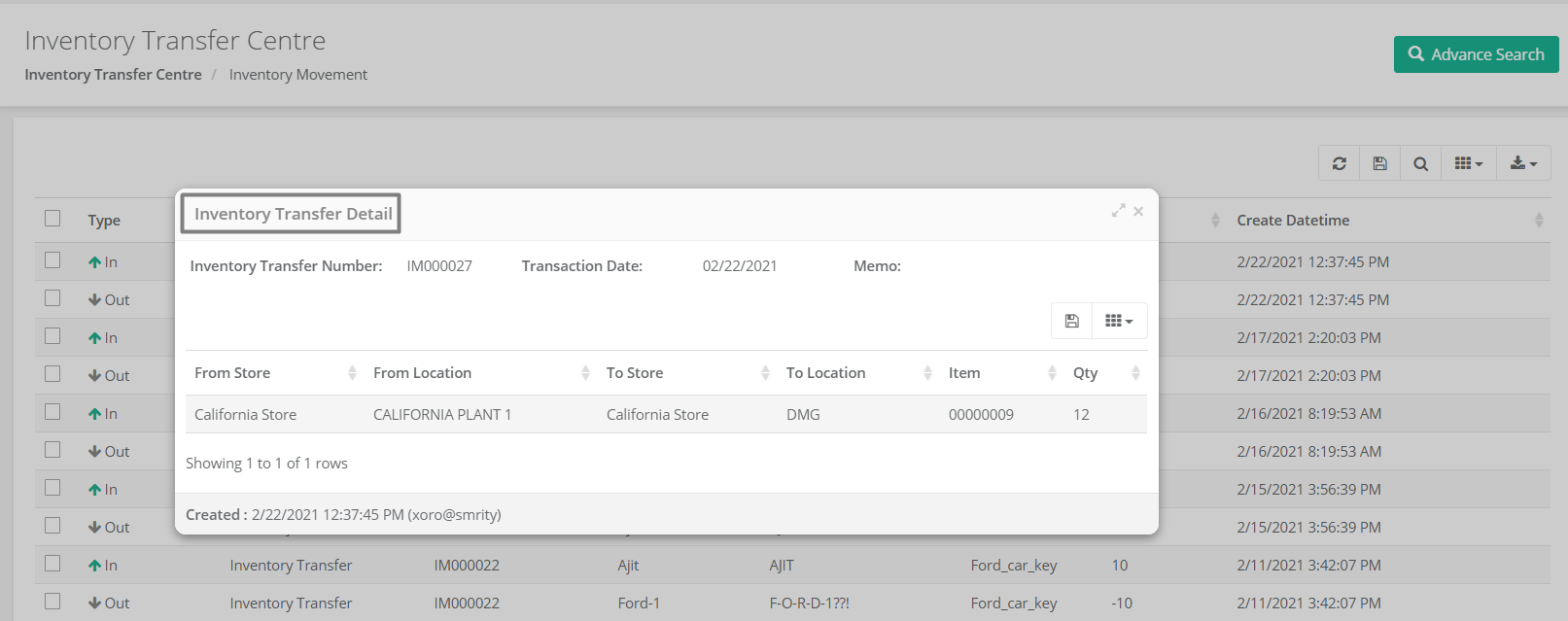Viewport: 1568px width, 621px height.
Task: Click the Advance Search button
Action: 1476,54
